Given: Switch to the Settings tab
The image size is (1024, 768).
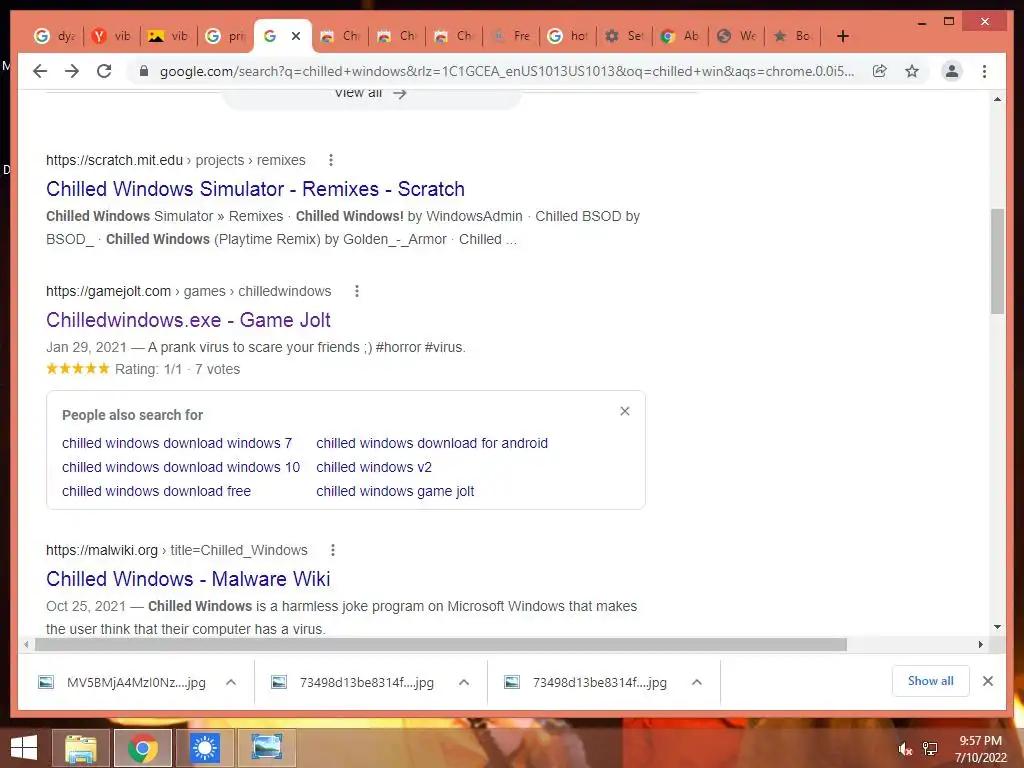Looking at the screenshot, I should (x=625, y=36).
